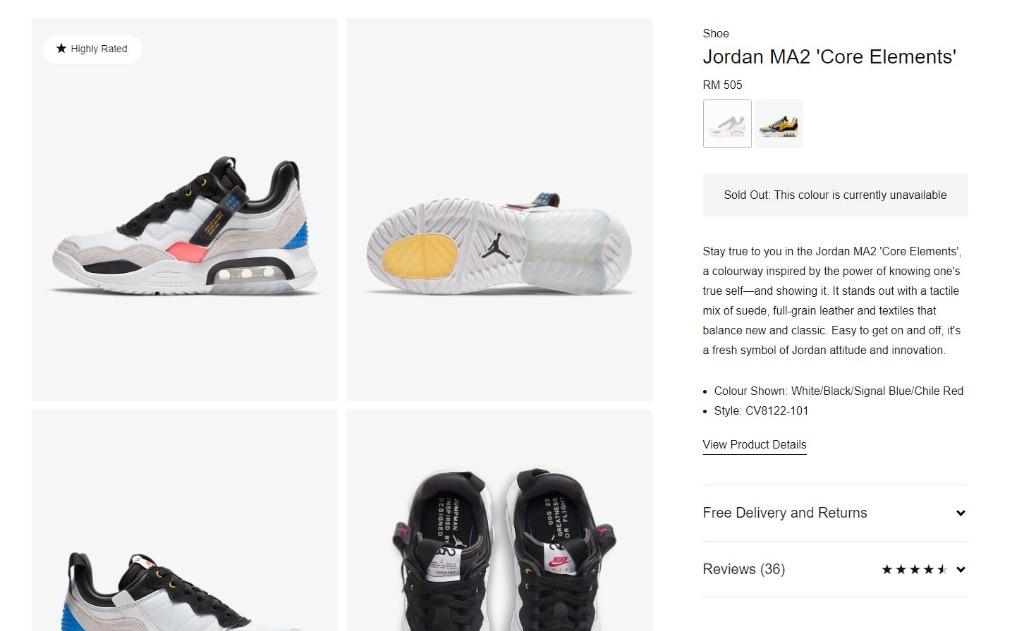The image size is (1024, 631).
Task: Open the reverse side-view shoe image
Action: pos(185,521)
